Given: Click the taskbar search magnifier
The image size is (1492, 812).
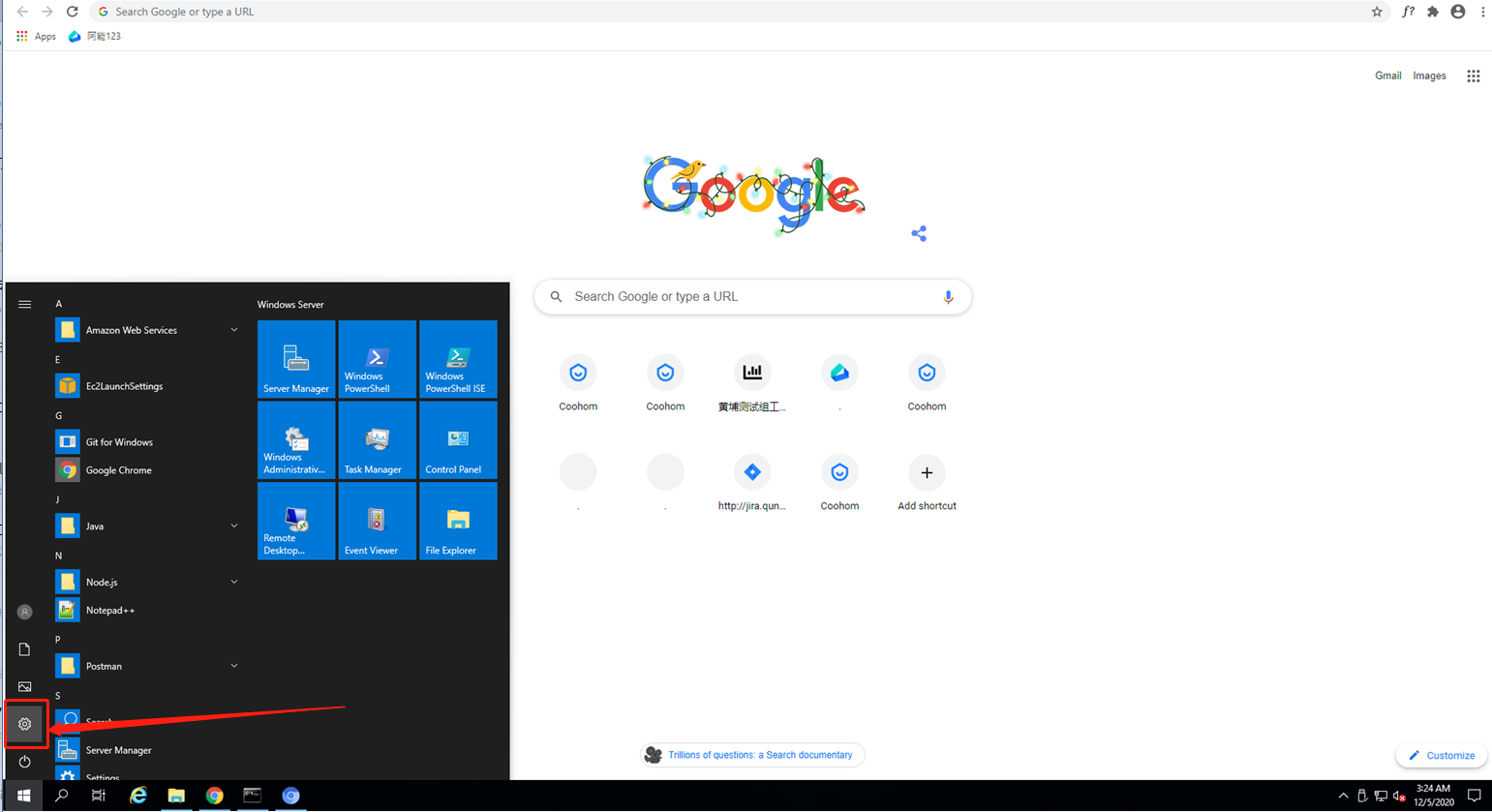Looking at the screenshot, I should [x=62, y=796].
